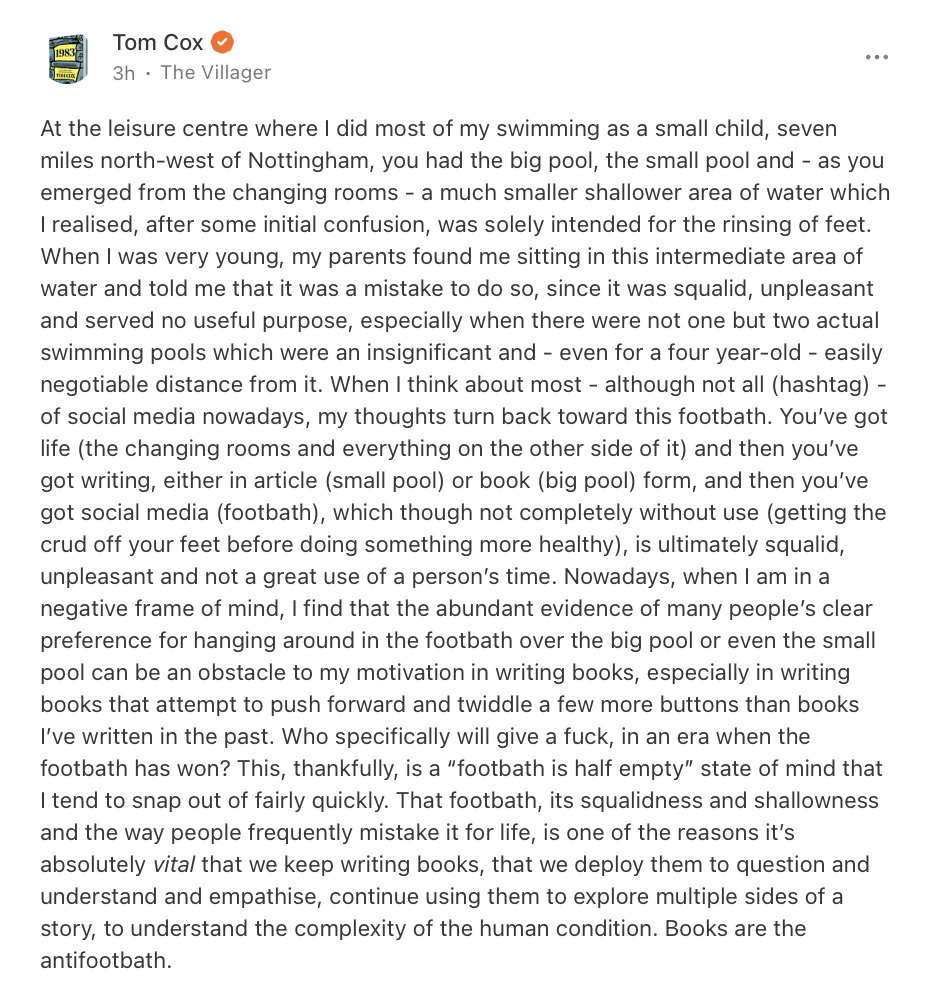Viewport: 926px width, 988px height.
Task: Click the 3h post timestamp
Action: point(123,73)
